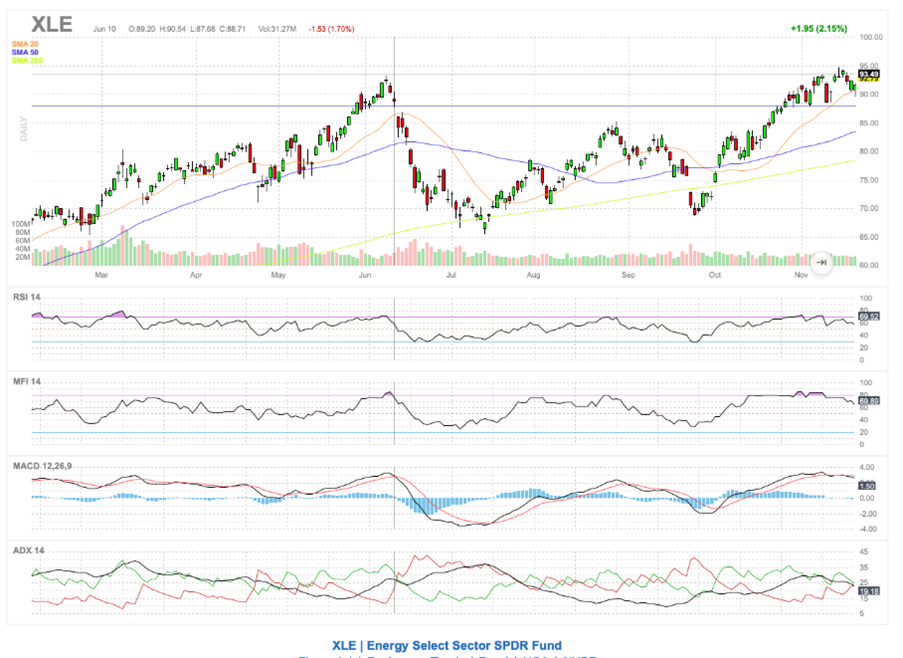
Task: Click the Jun marker on the time axis
Action: tap(366, 272)
